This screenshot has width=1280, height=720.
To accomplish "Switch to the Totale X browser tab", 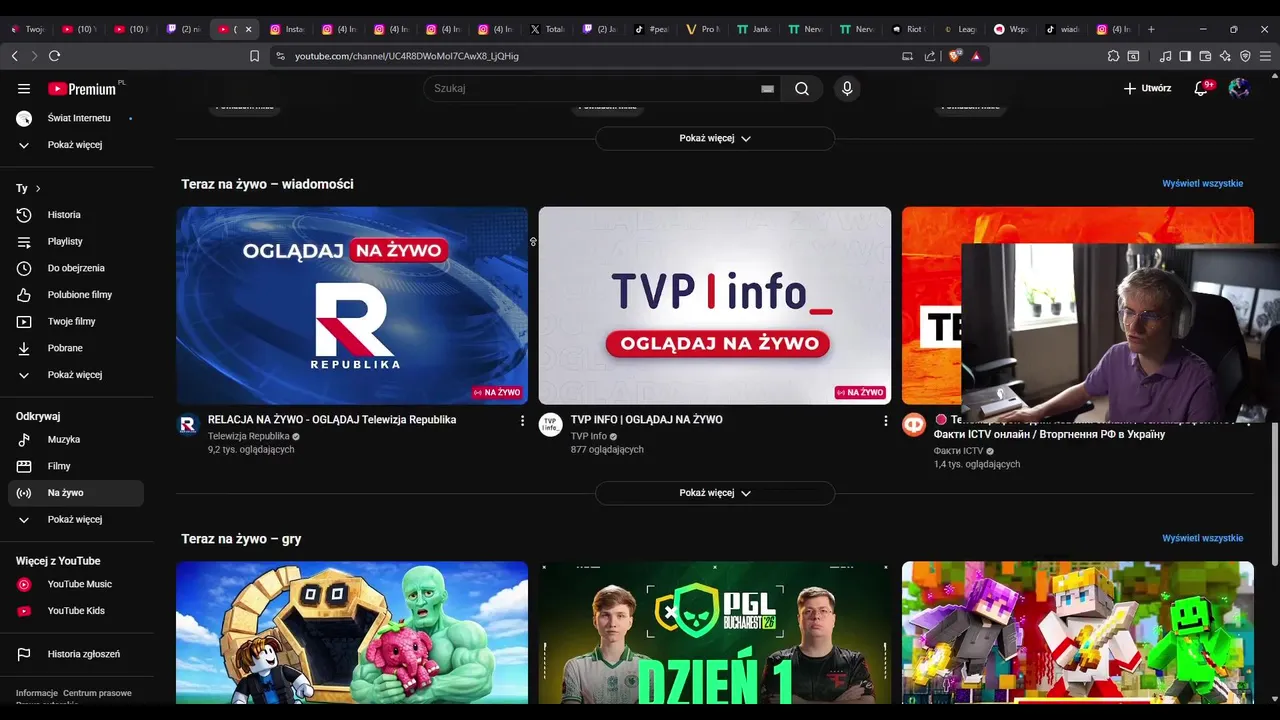I will pos(548,29).
